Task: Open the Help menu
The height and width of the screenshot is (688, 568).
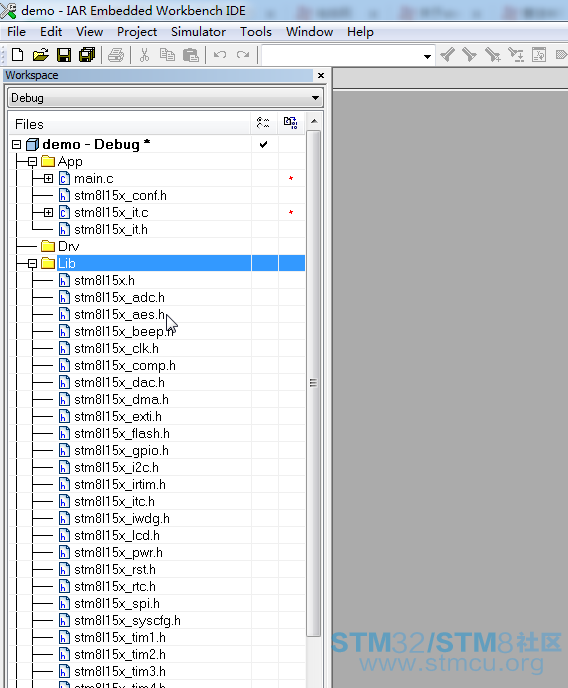Action: (x=360, y=32)
